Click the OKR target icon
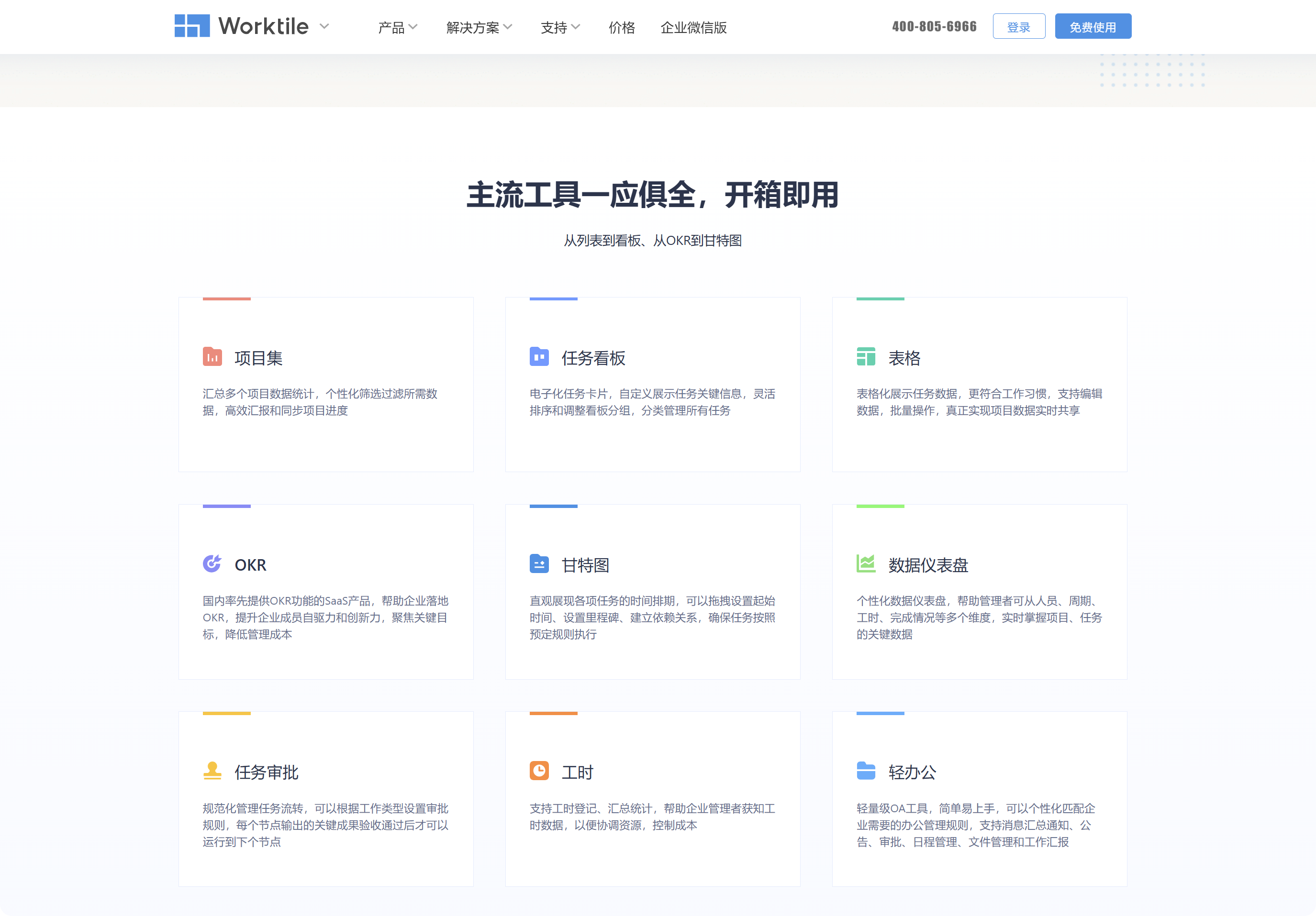 tap(212, 563)
